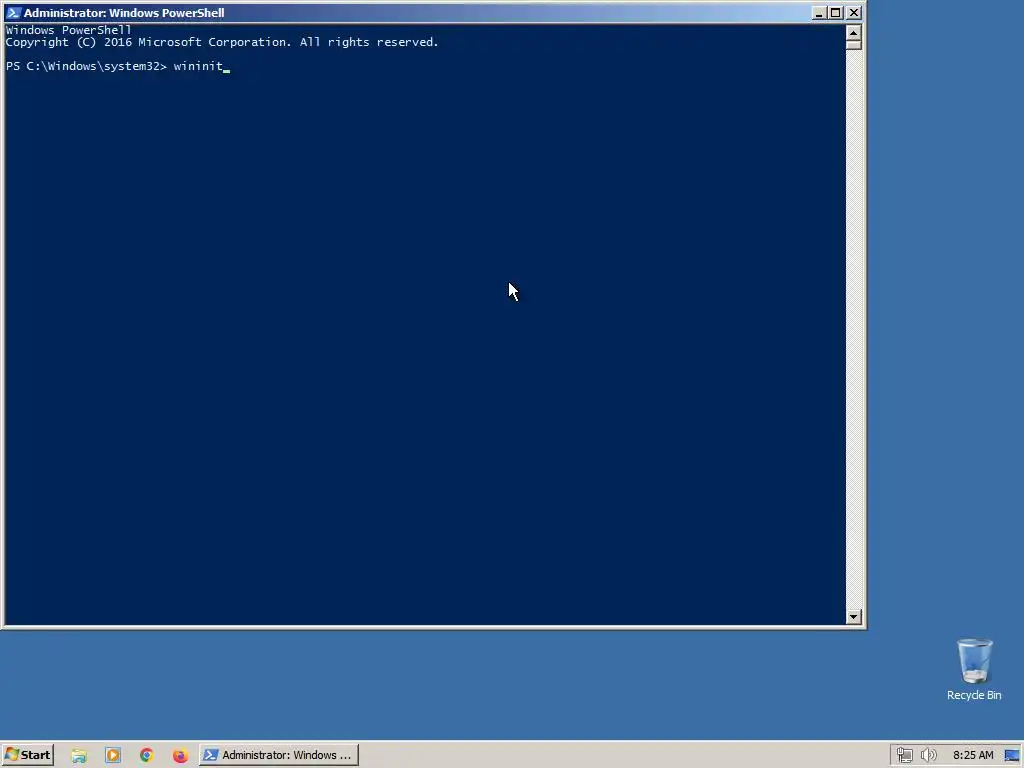The width and height of the screenshot is (1024, 768).
Task: Click the PowerShell scrollbar up arrow
Action: click(854, 32)
